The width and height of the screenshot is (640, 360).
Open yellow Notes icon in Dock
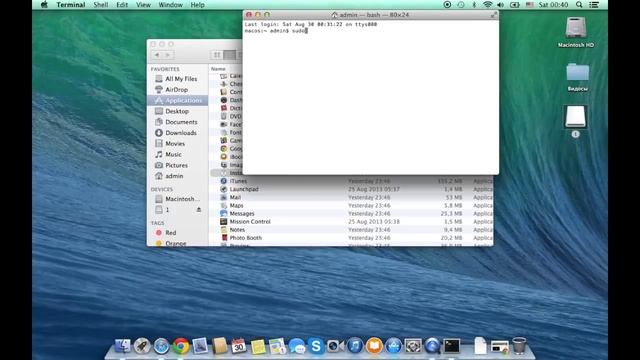(x=258, y=347)
